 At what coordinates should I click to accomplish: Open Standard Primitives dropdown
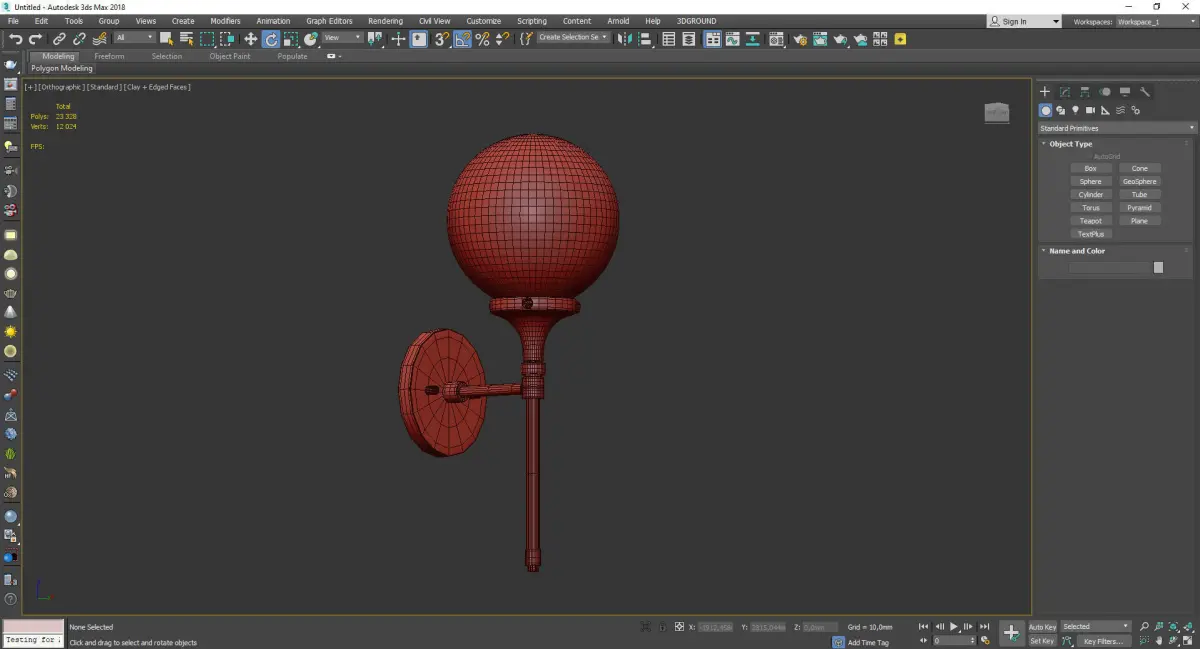click(1117, 128)
